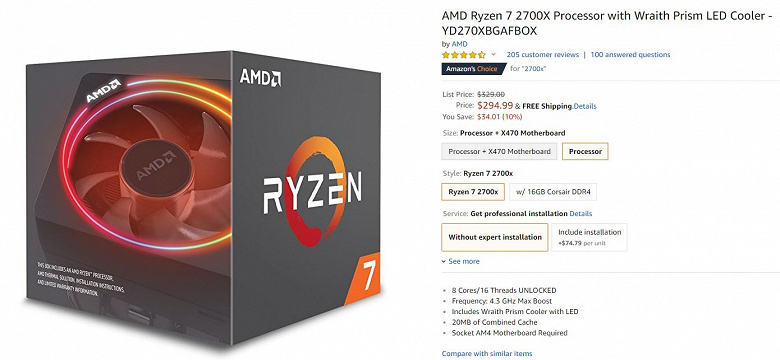780x360 pixels.
Task: Select the Processor + X470 Motherboard size option
Action: point(499,152)
